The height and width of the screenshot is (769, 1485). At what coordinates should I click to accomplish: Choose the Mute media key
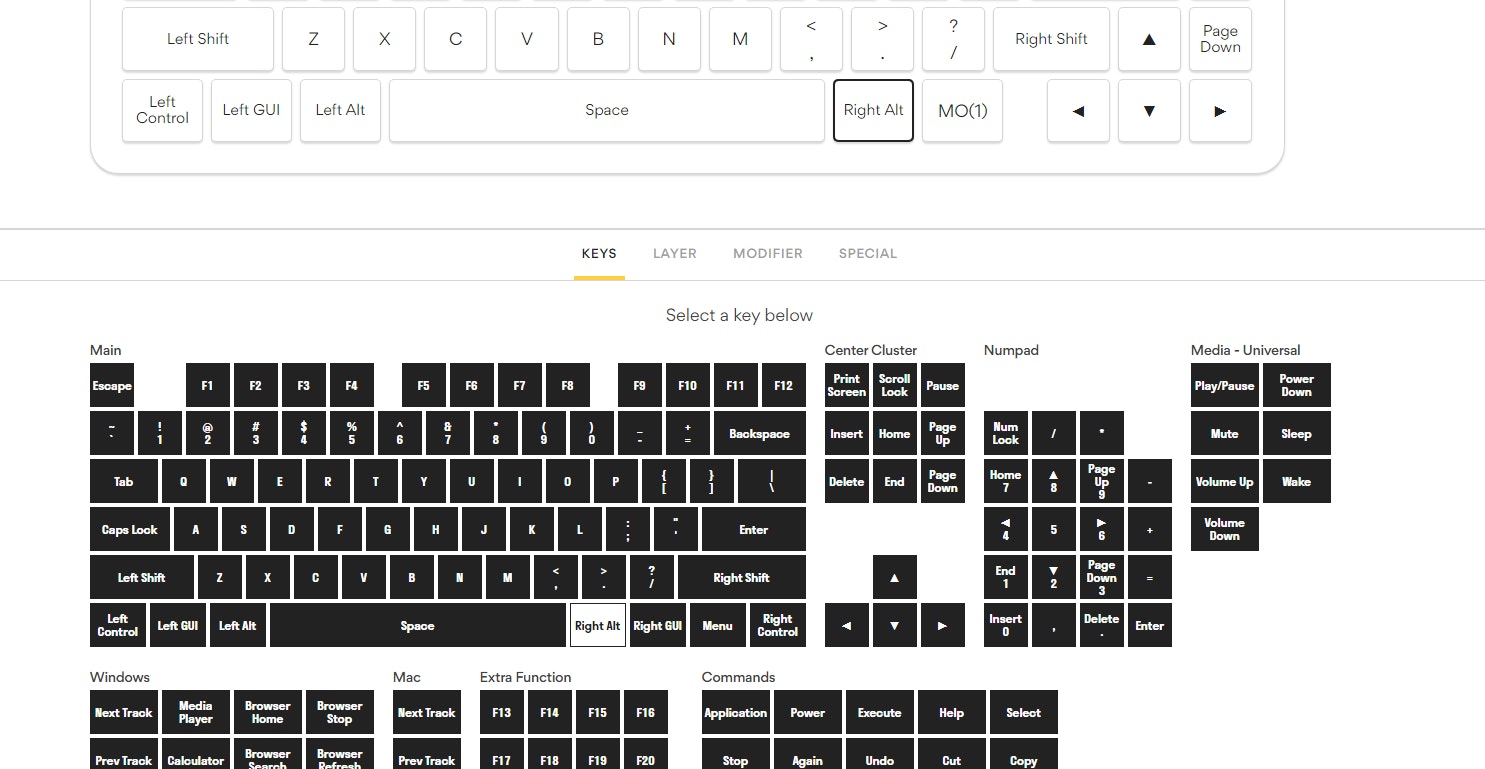1224,434
